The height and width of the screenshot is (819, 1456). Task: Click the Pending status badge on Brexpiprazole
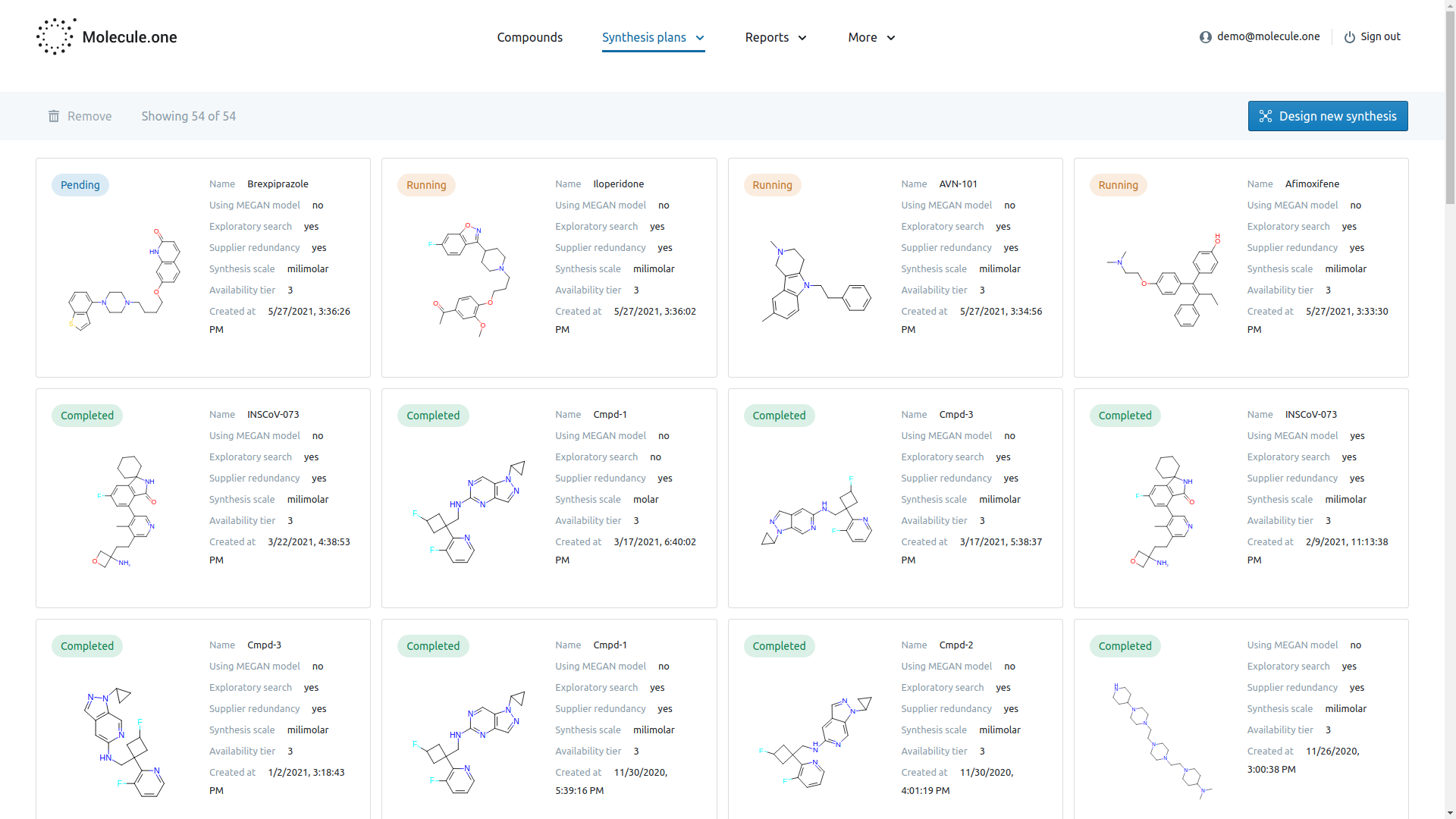click(x=80, y=185)
